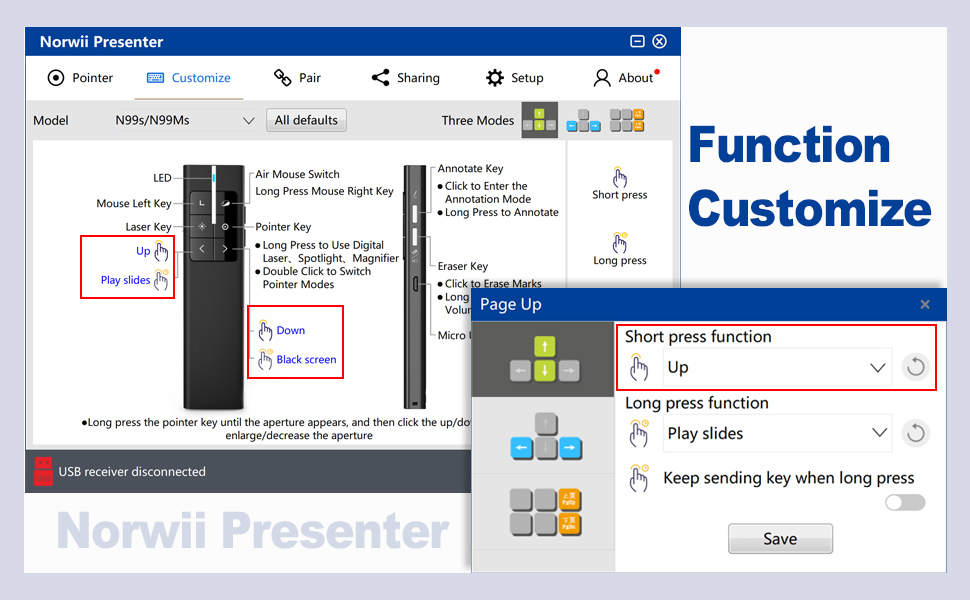Close the Page Up dialog
970x600 pixels.
point(925,304)
